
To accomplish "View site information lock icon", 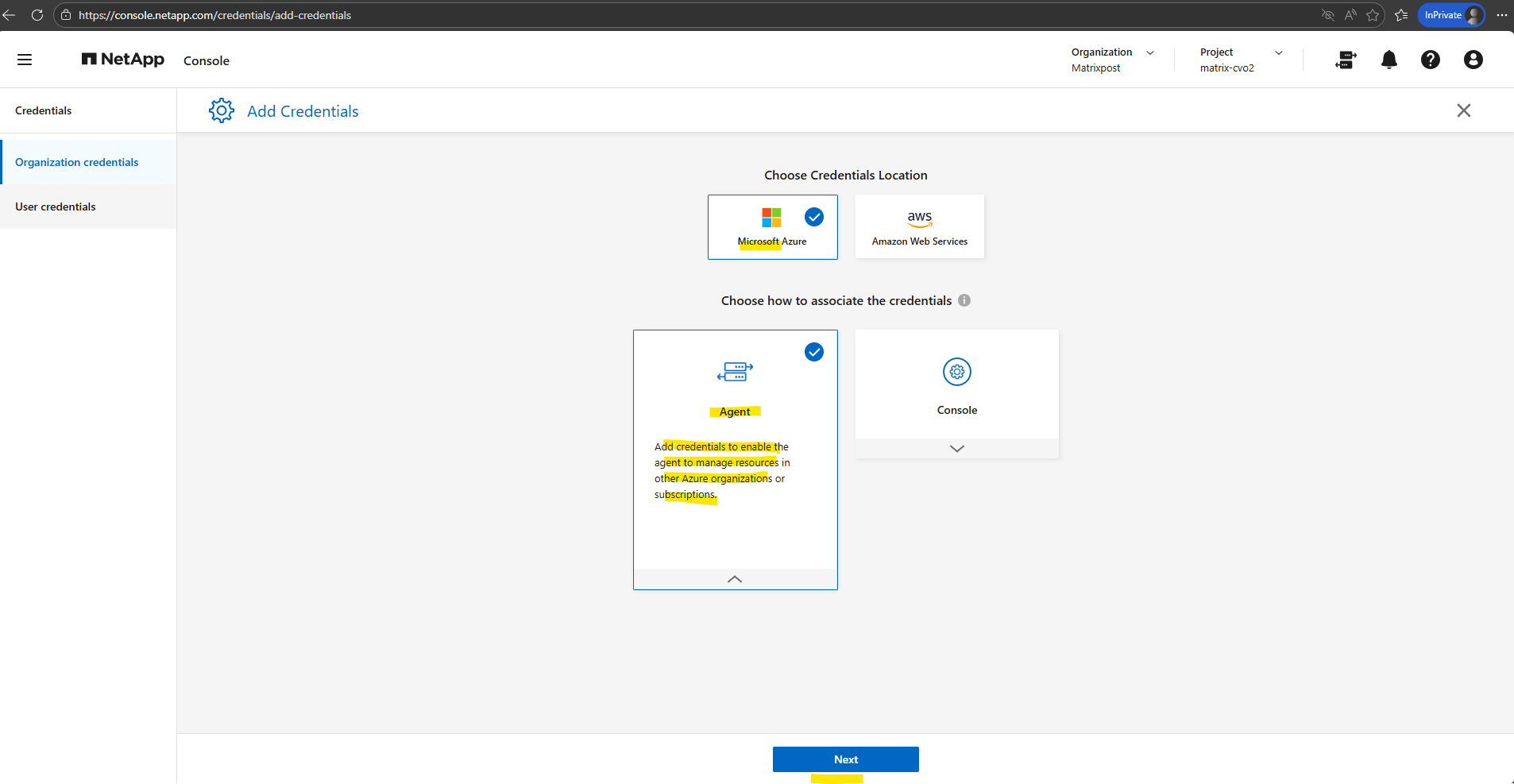I will 66,15.
